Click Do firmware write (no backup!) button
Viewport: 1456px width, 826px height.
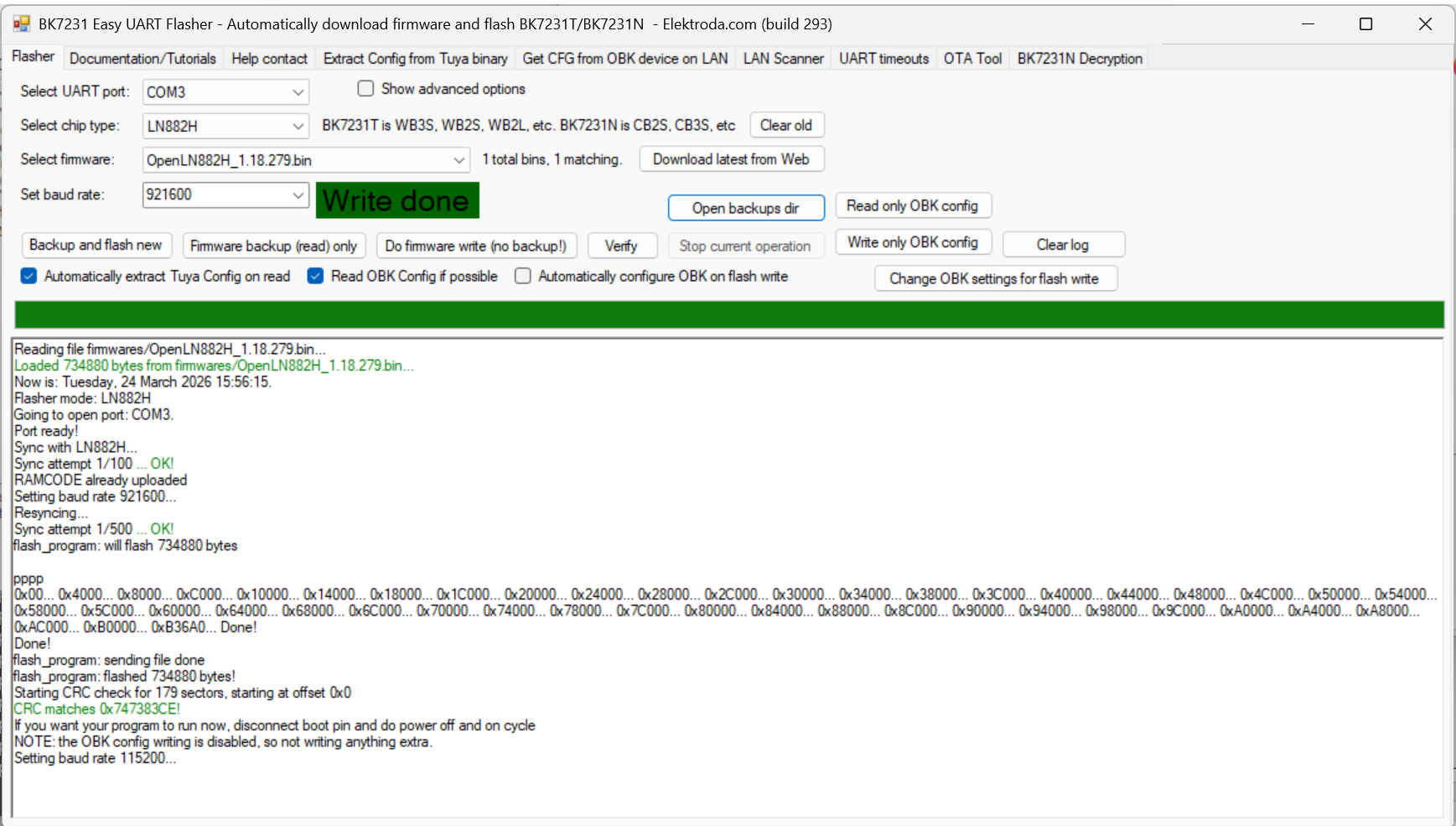point(476,246)
